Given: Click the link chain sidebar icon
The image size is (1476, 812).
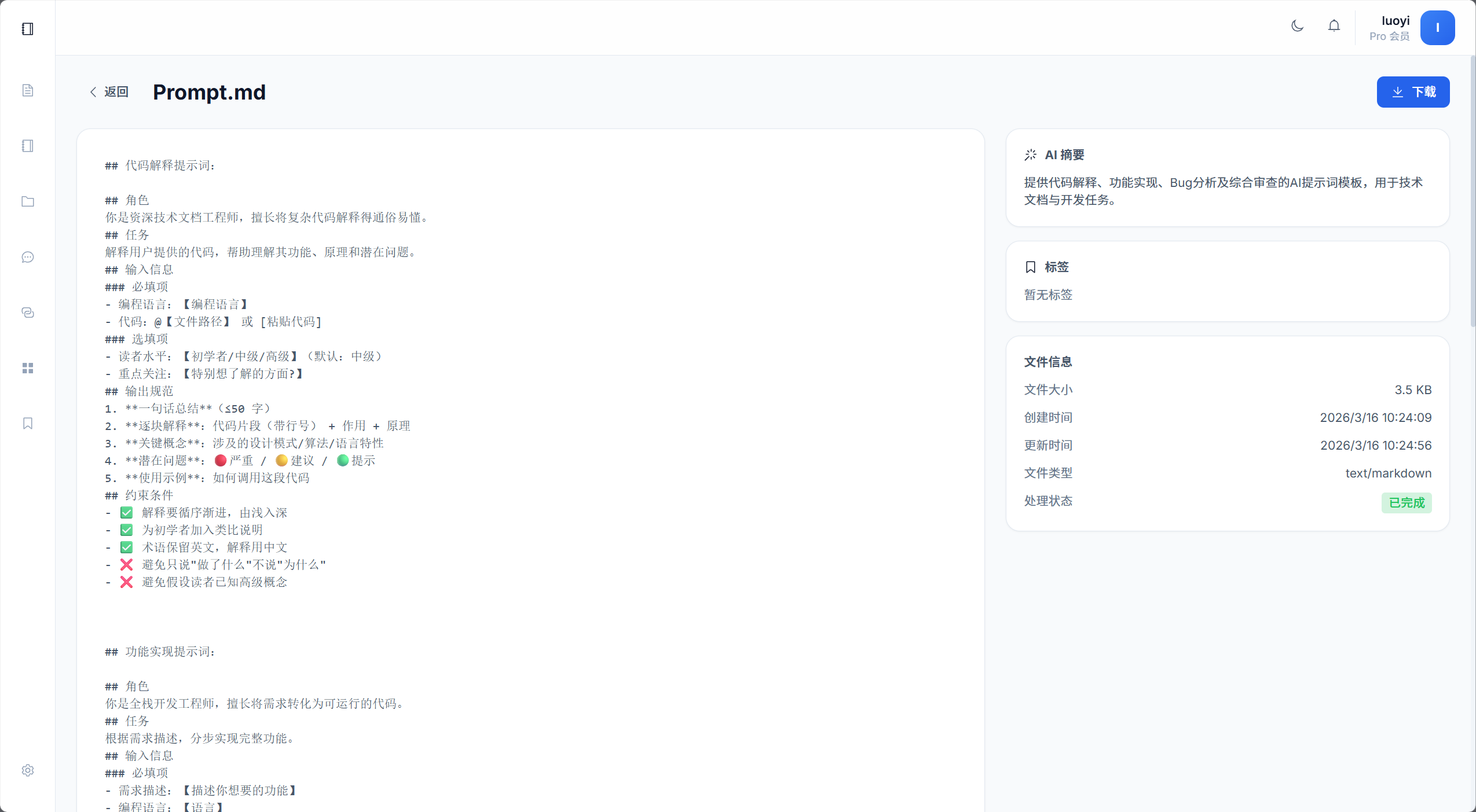Looking at the screenshot, I should coord(27,313).
